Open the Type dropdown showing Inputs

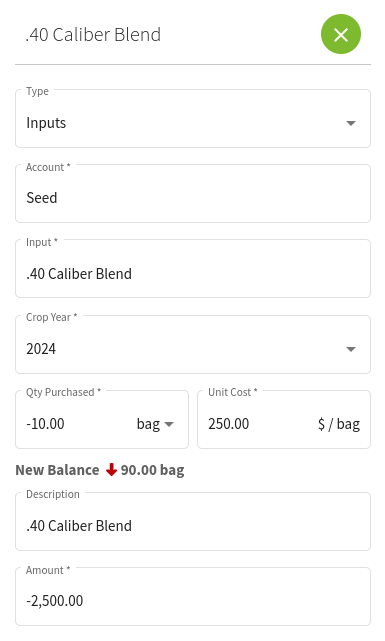pos(193,119)
